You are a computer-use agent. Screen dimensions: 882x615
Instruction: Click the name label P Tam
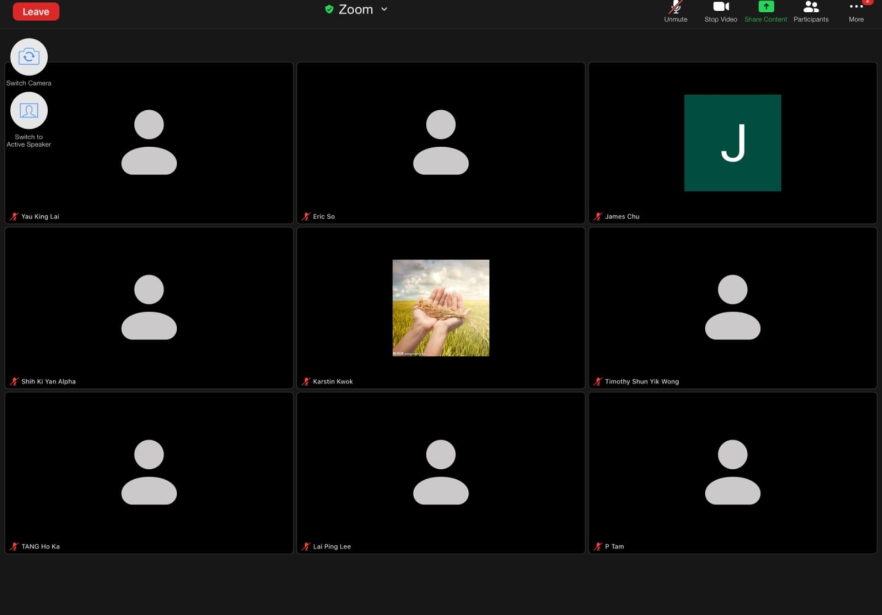tap(614, 546)
